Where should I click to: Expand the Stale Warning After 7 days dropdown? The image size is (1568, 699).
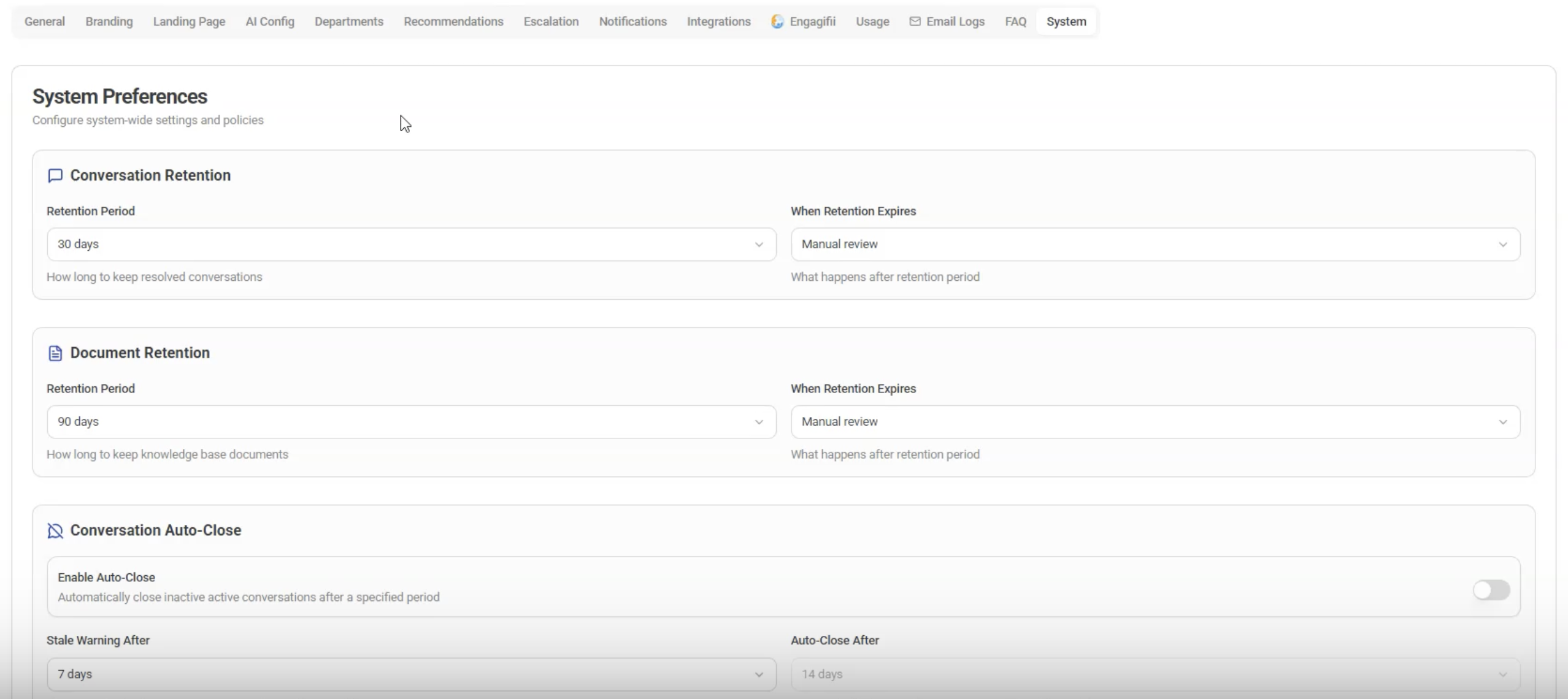point(411,674)
